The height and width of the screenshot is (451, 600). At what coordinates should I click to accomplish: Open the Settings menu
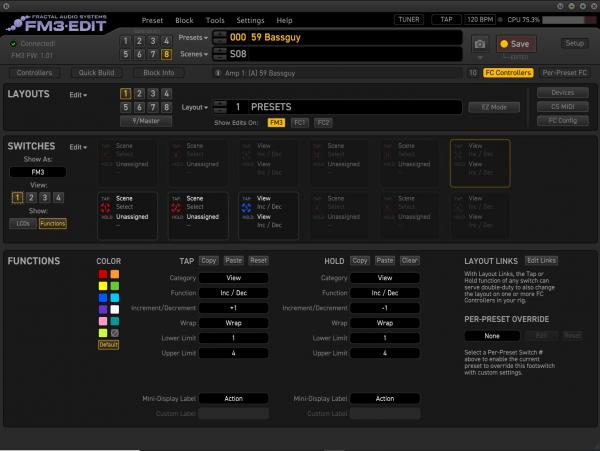(x=250, y=20)
